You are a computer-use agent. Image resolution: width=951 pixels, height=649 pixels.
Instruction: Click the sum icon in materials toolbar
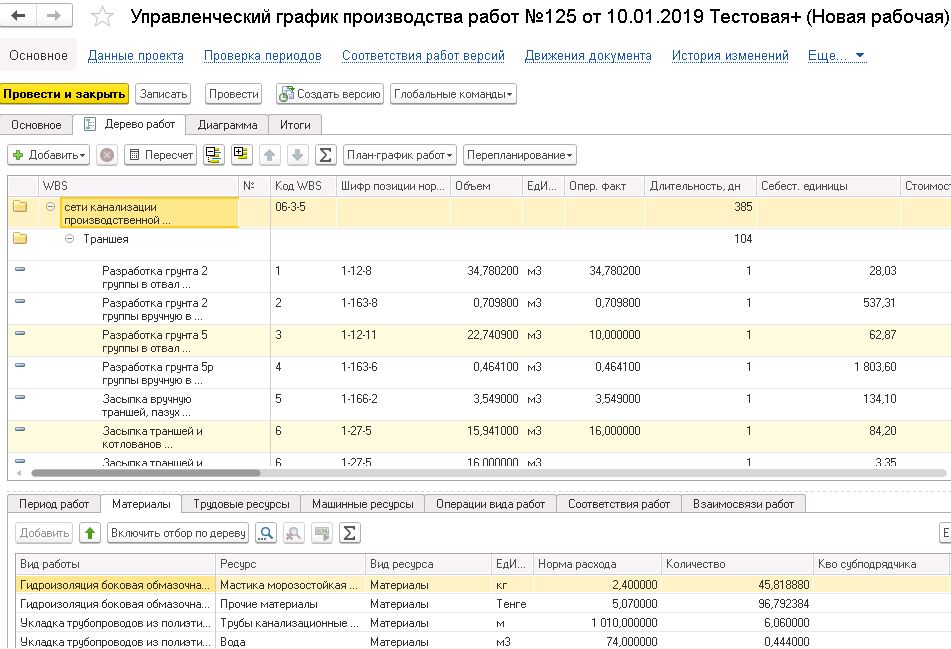click(x=349, y=533)
